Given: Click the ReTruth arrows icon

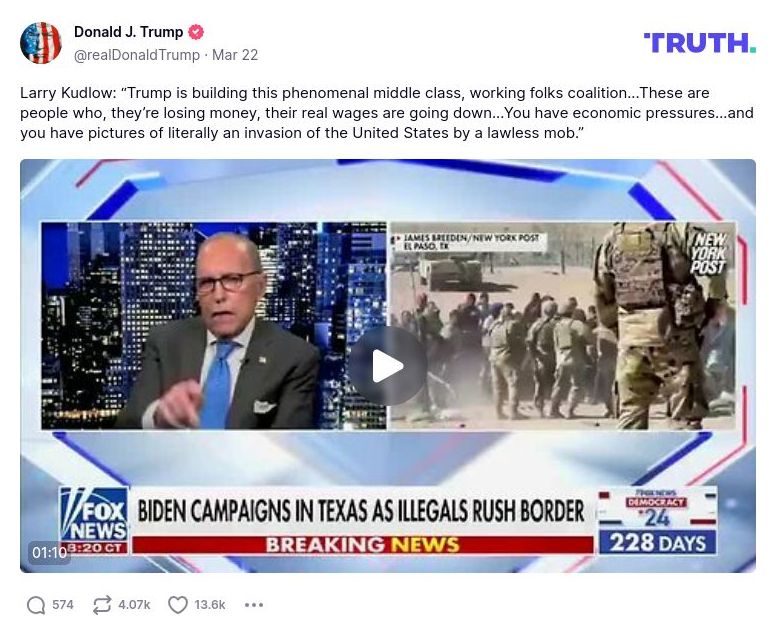Looking at the screenshot, I should point(102,605).
